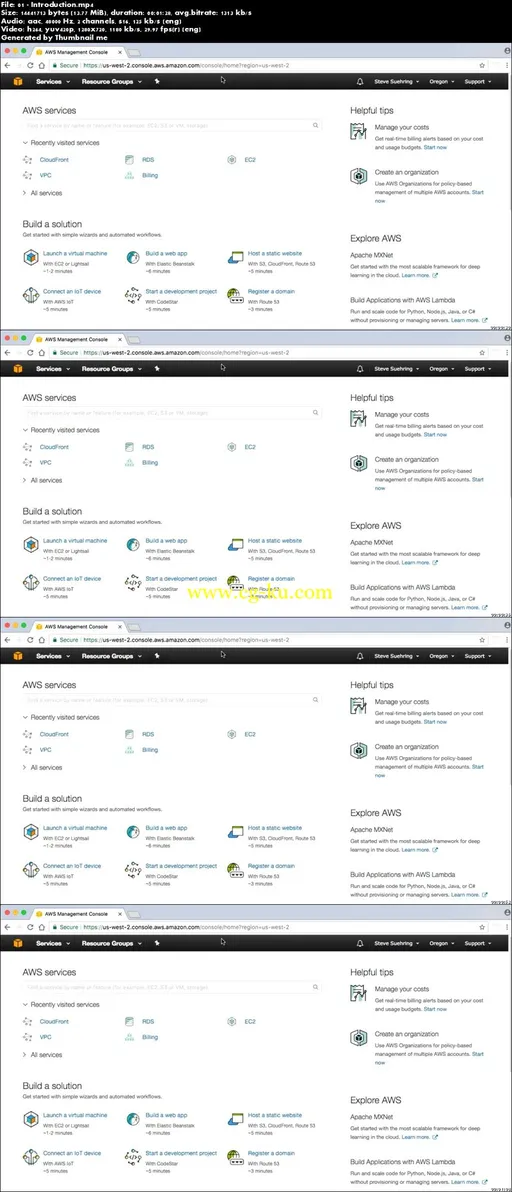
Task: Open the EC2 link in the third frame
Action: (250, 734)
